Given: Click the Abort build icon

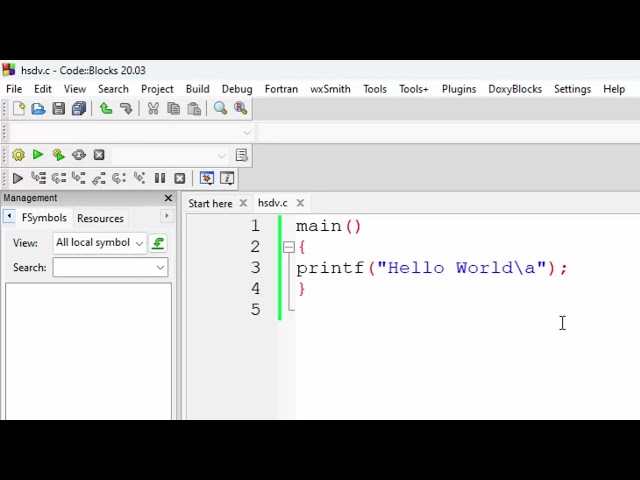Looking at the screenshot, I should click(x=99, y=155).
